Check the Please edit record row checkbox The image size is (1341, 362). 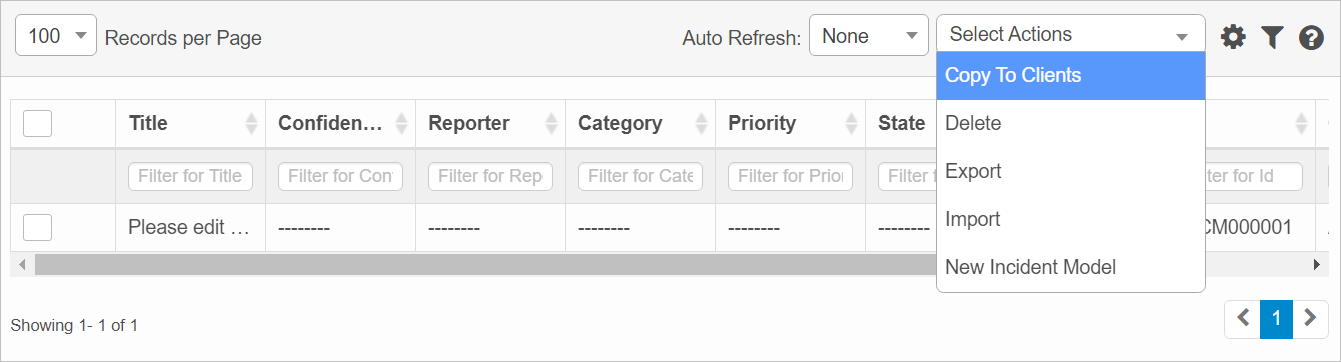(37, 227)
